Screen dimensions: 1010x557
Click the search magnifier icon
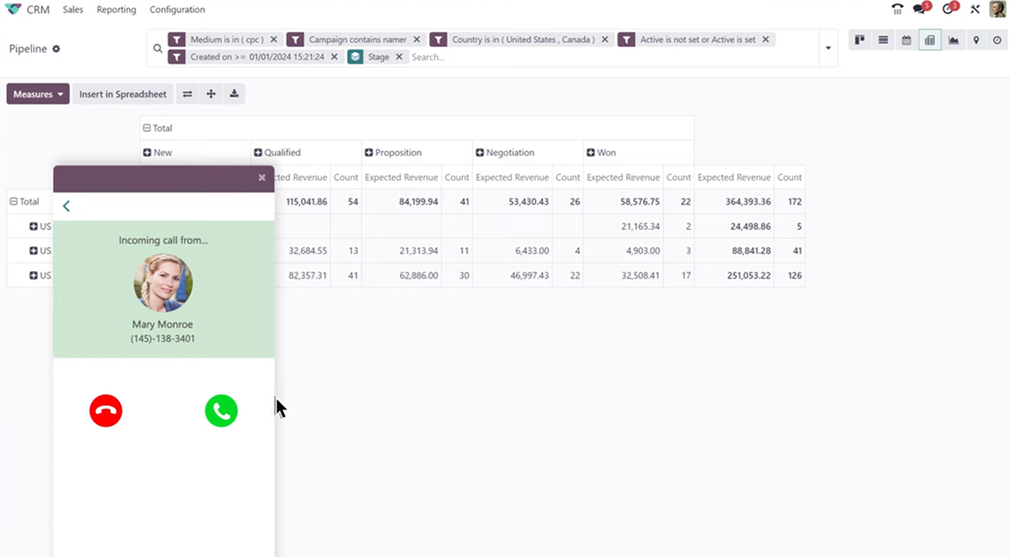tap(158, 48)
